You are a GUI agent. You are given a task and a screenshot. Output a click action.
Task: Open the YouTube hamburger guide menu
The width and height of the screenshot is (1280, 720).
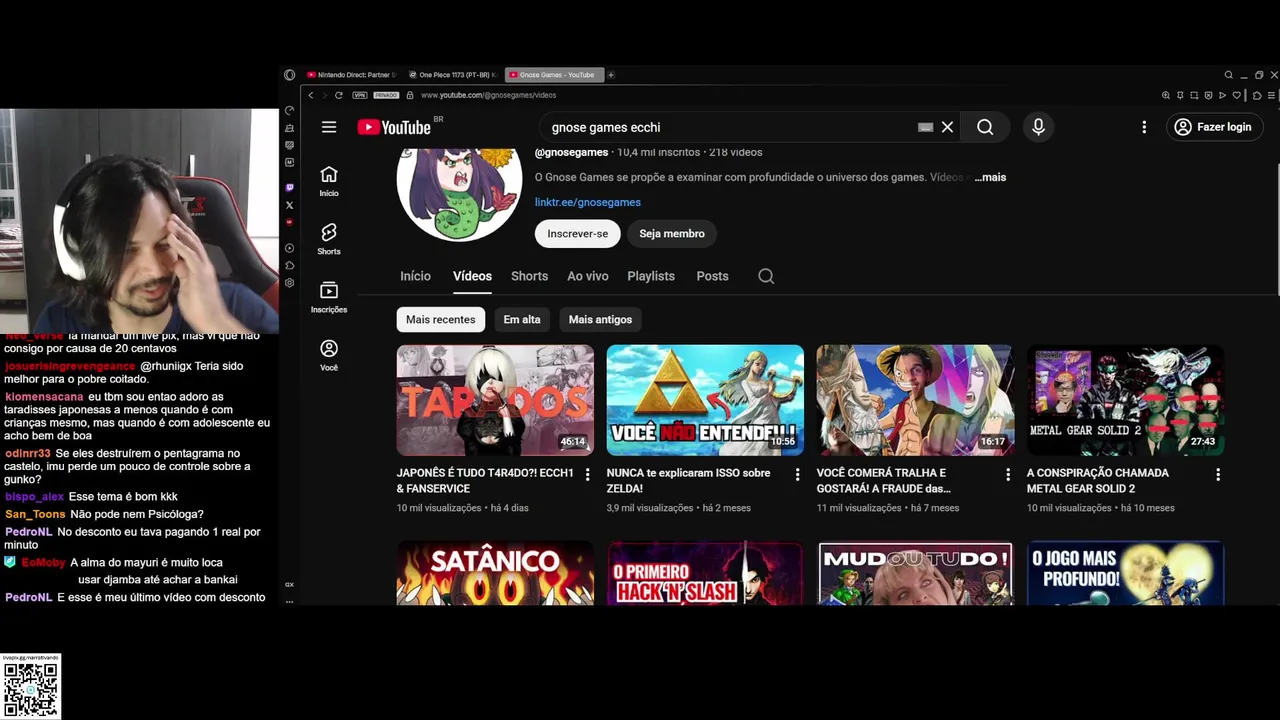329,127
